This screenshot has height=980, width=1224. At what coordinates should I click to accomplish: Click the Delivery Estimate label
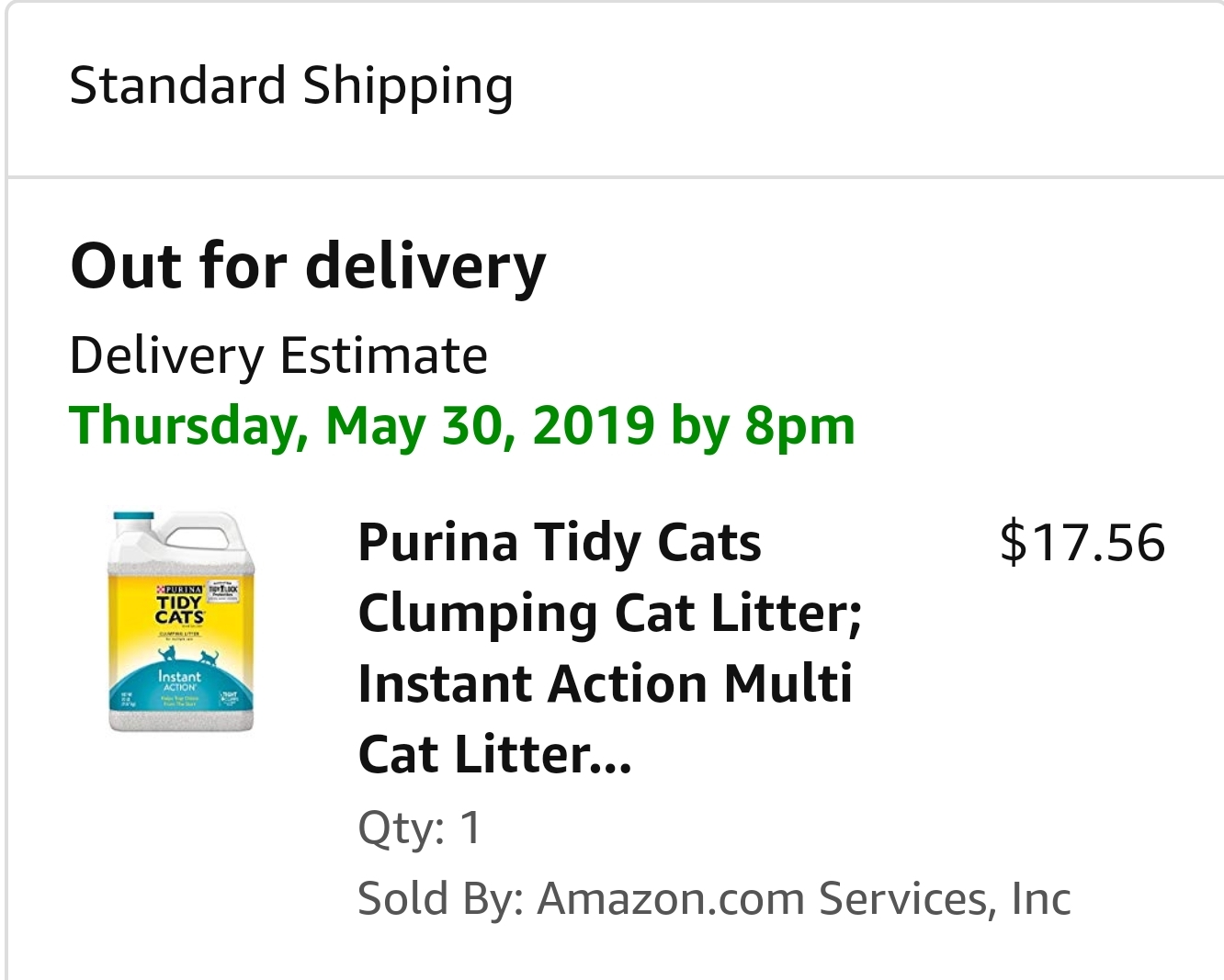click(x=278, y=355)
